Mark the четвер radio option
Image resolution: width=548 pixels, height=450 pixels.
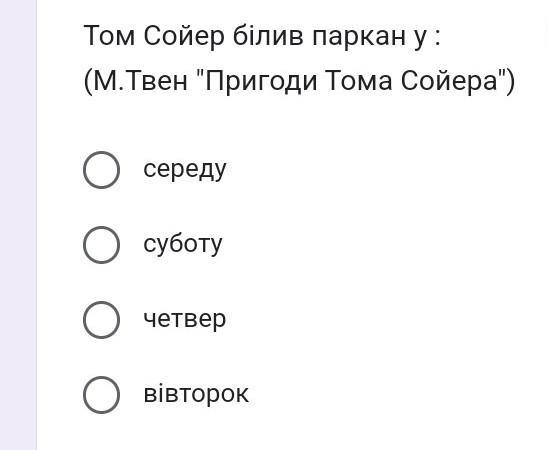pos(101,320)
